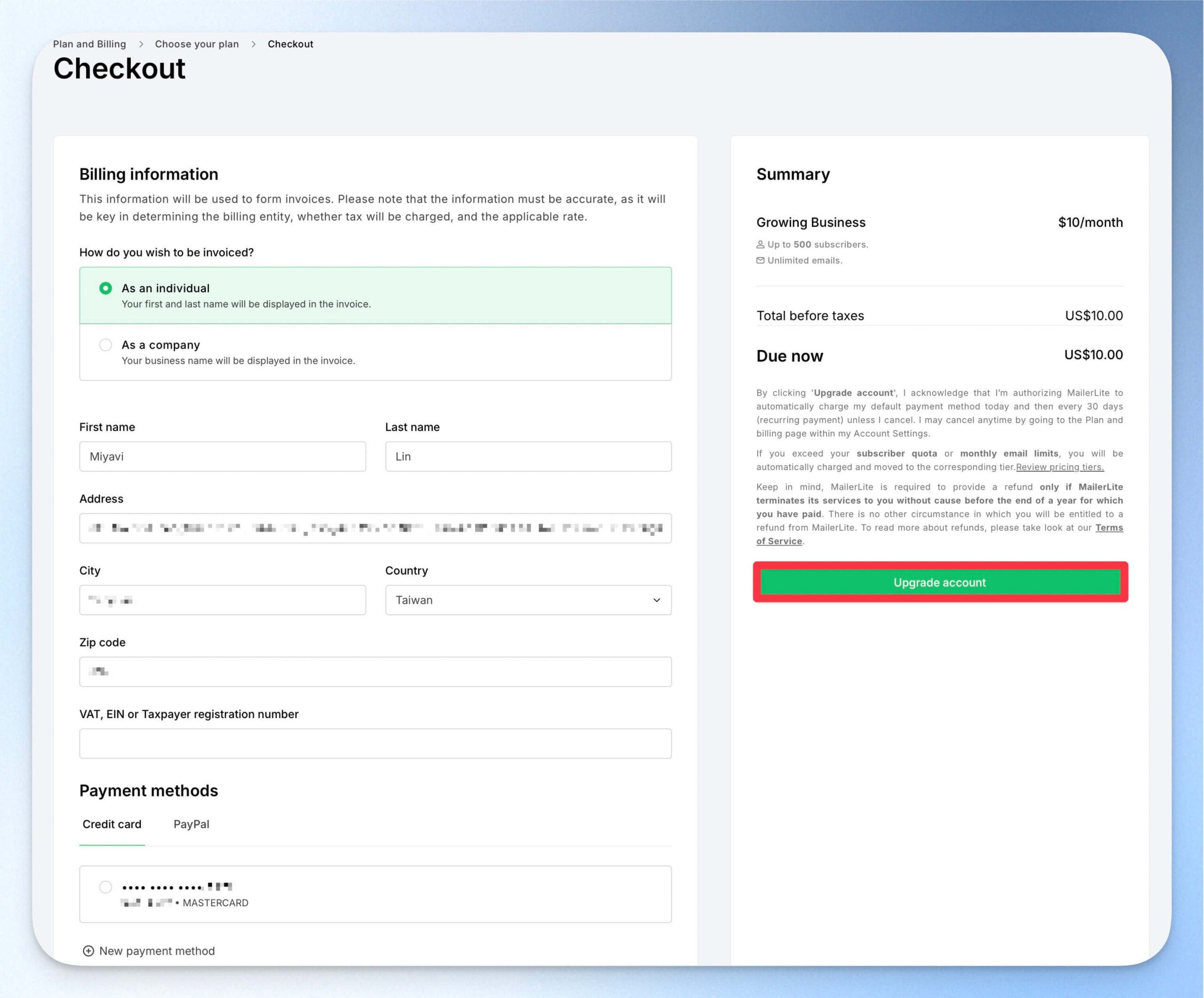The width and height of the screenshot is (1204, 998).
Task: Go to Plan and Billing breadcrumb
Action: coord(89,44)
